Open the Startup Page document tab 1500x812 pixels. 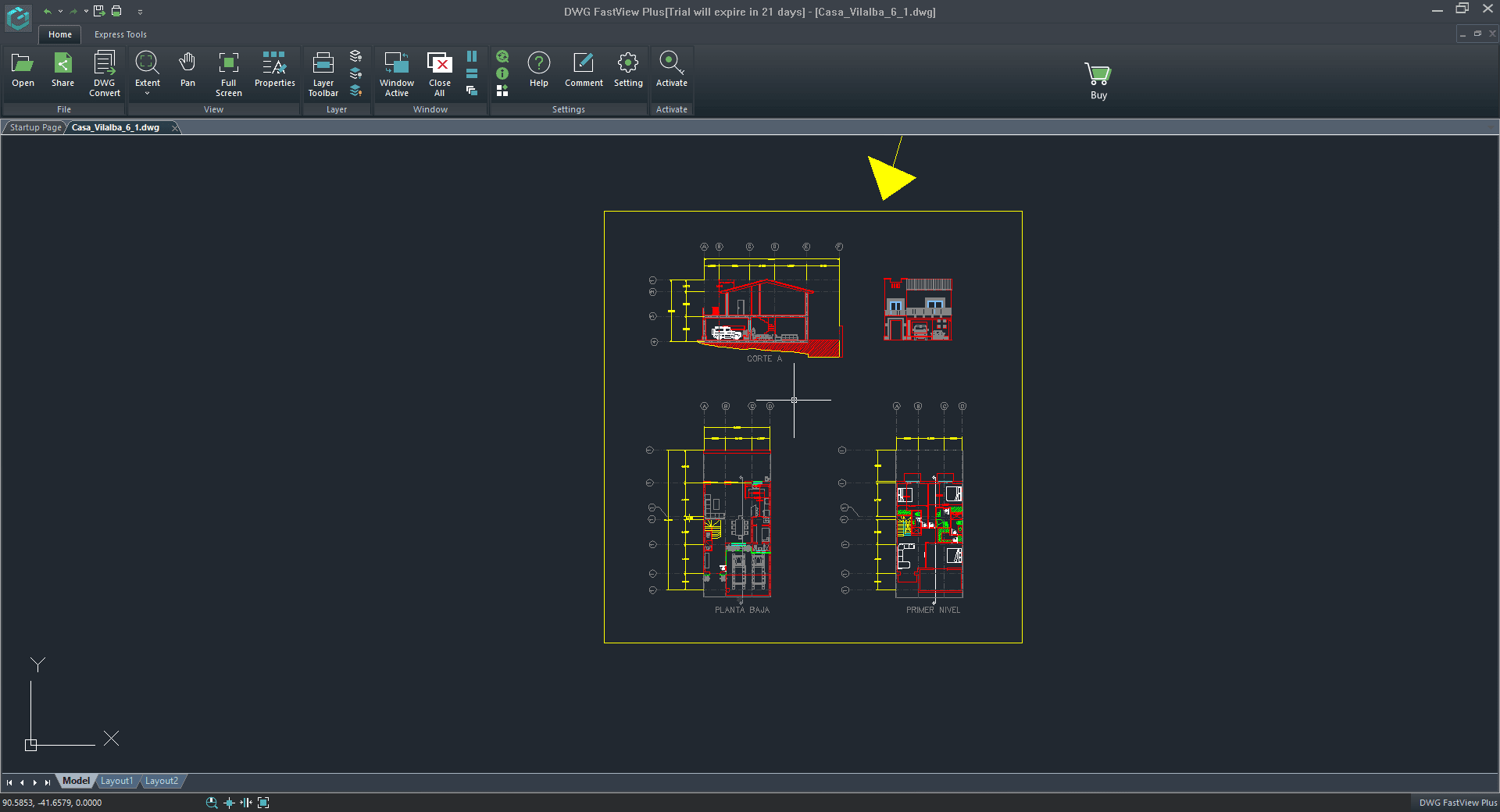pyautogui.click(x=35, y=127)
